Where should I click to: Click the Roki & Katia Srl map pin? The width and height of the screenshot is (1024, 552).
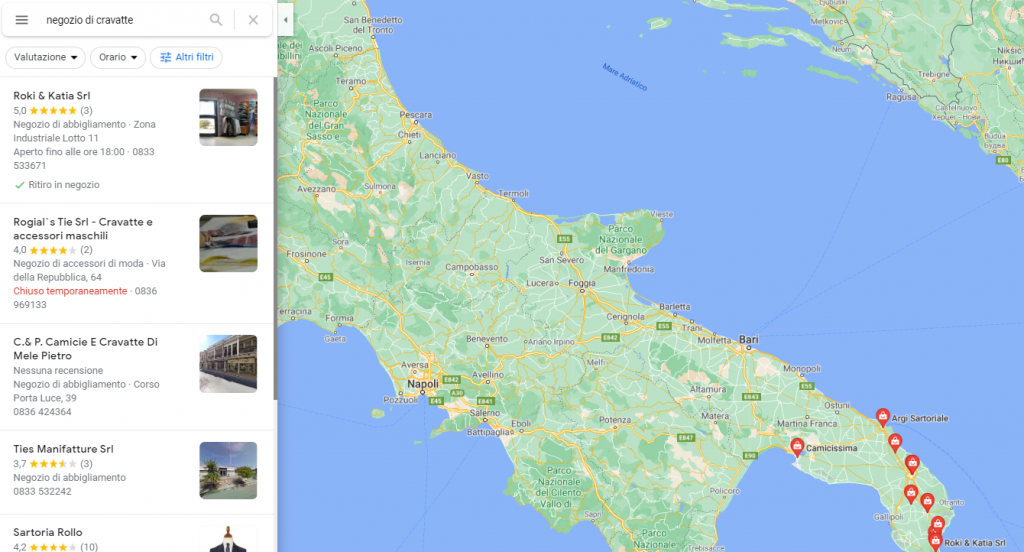pos(935,540)
